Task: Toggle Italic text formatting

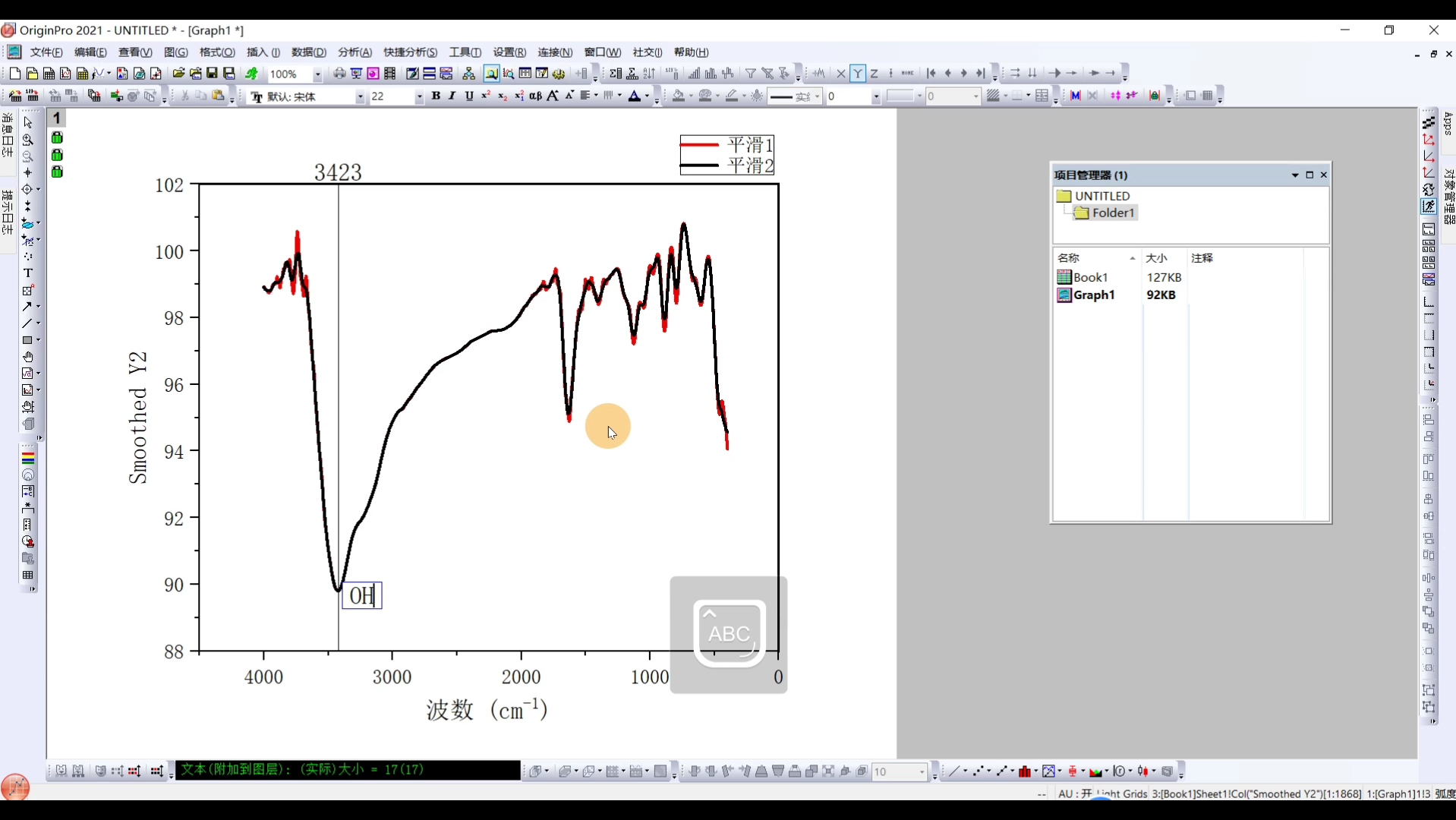Action: (452, 96)
